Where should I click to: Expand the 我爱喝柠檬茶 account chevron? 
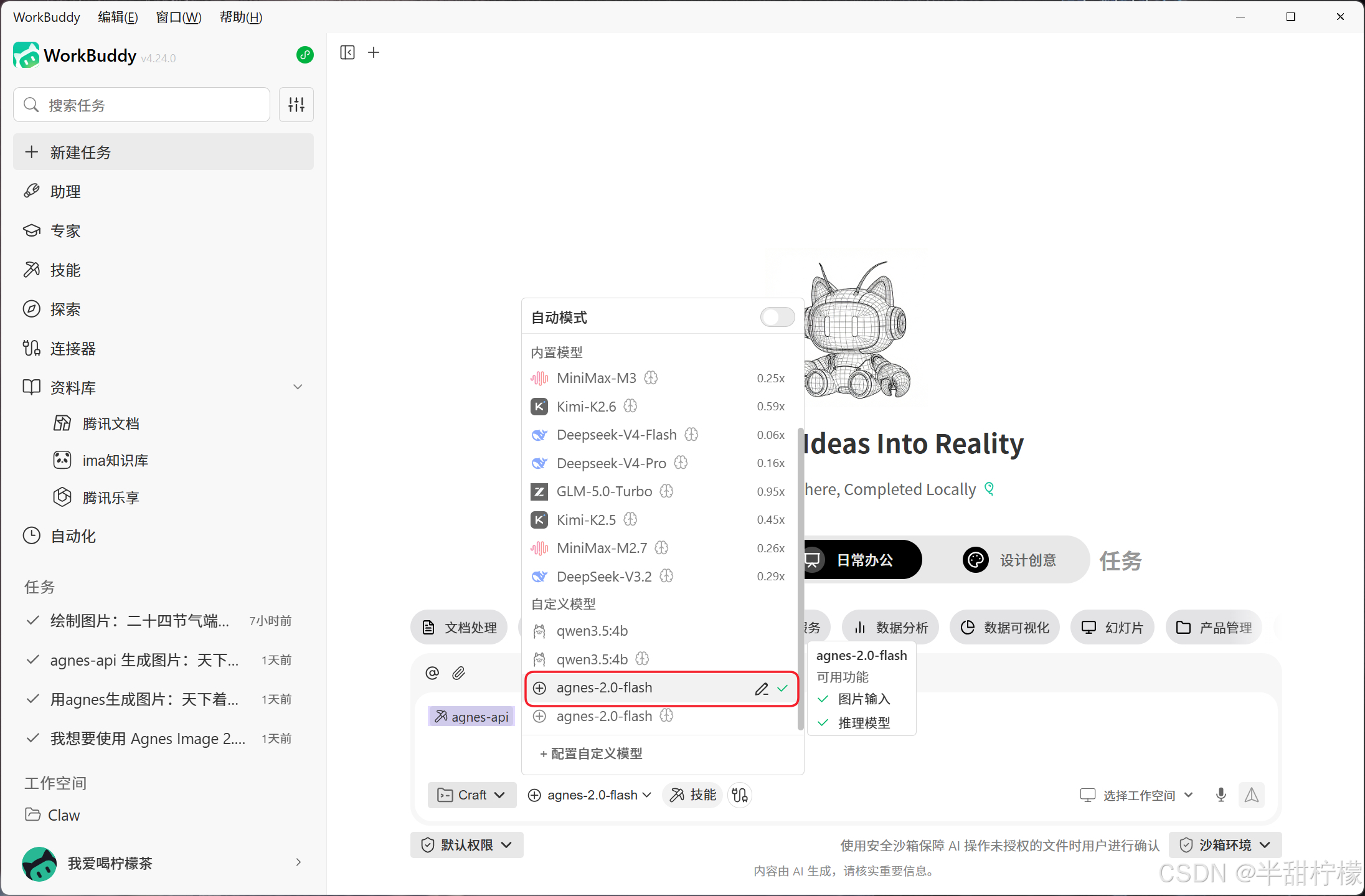(298, 862)
